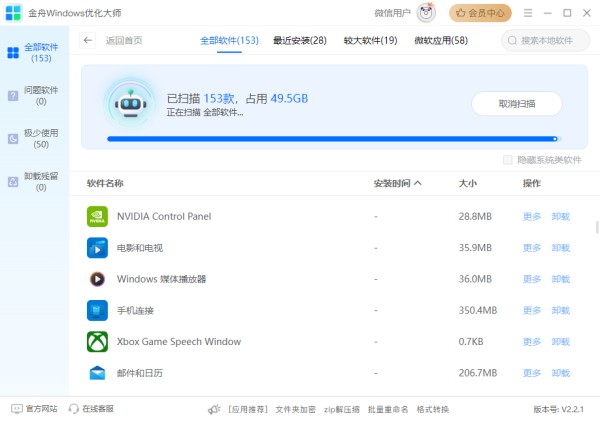Screen dimensions: 600x422
Task: Open 更多 for 邮件和日历
Action: [x=532, y=373]
